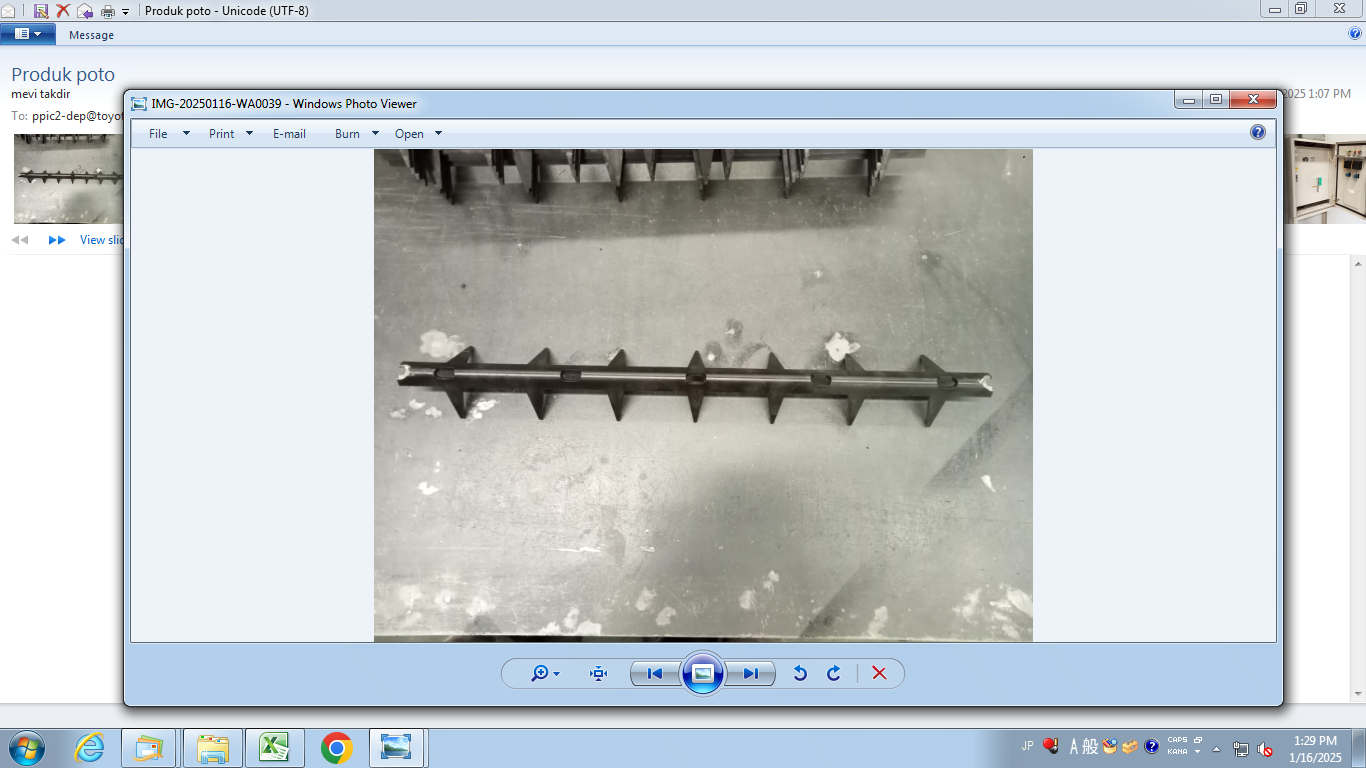Screen dimensions: 1366x768
Task: Open Excel from the taskbar
Action: pos(273,747)
